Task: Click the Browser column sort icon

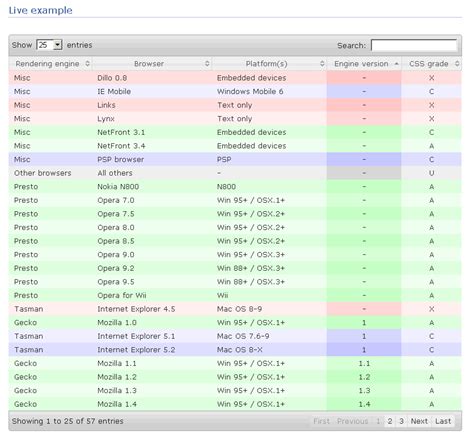Action: [207, 63]
